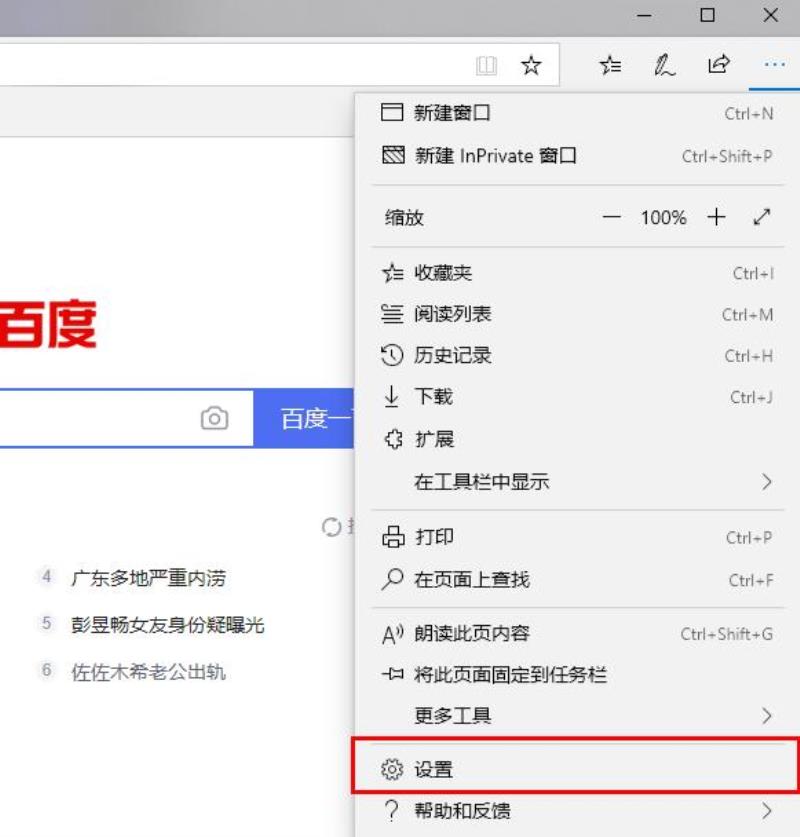Click the find magnifier icon
The width and height of the screenshot is (800, 837).
(x=392, y=579)
